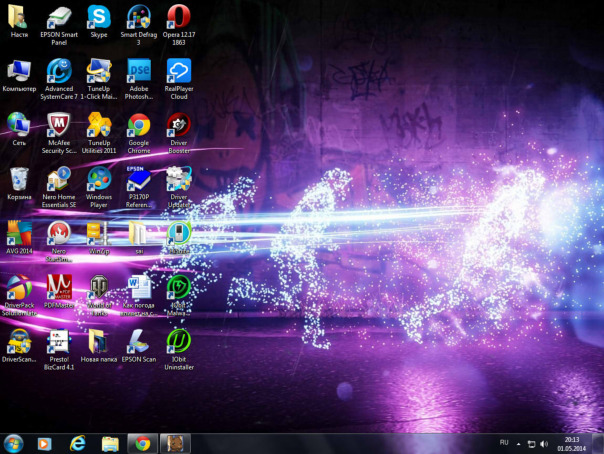Open the Skype desktop shortcut
Screen dimensions: 604x454
pos(98,17)
